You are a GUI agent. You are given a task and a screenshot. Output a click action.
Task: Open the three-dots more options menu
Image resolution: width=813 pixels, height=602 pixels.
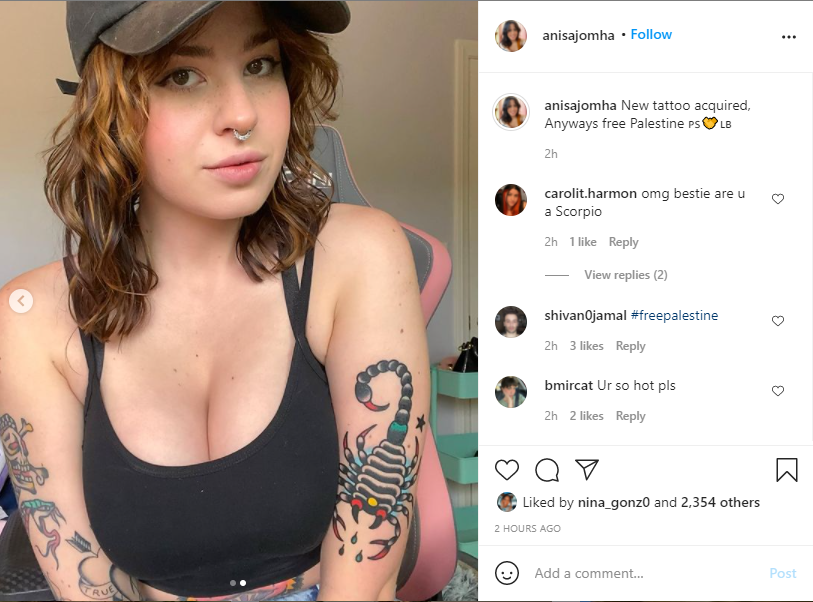pos(789,37)
